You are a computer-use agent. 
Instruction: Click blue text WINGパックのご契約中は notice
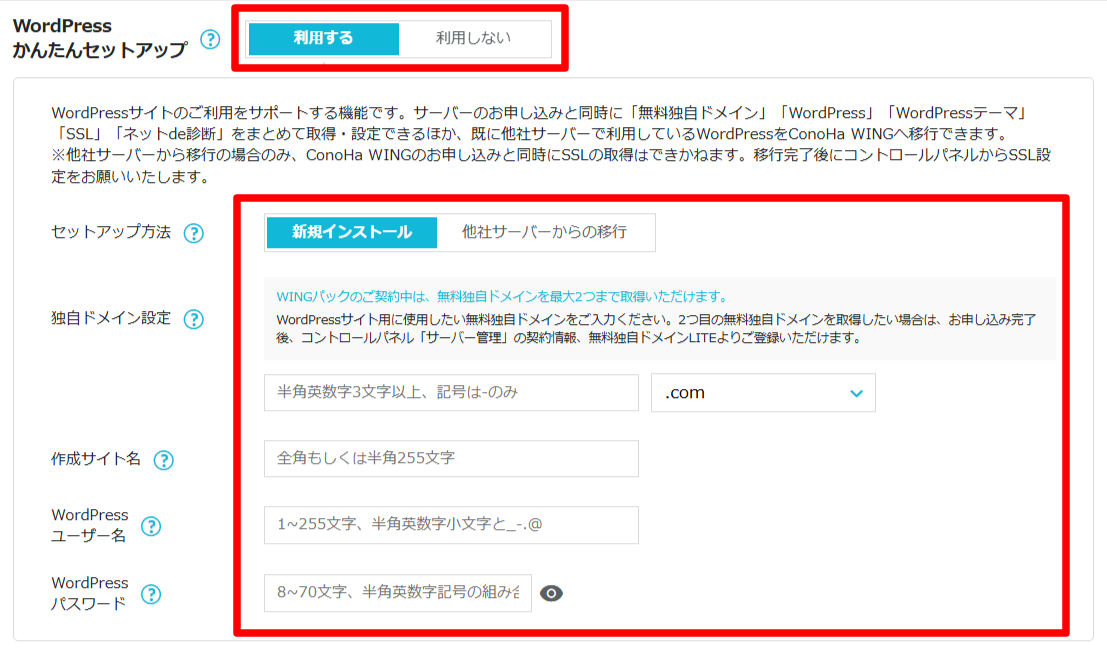pos(502,296)
